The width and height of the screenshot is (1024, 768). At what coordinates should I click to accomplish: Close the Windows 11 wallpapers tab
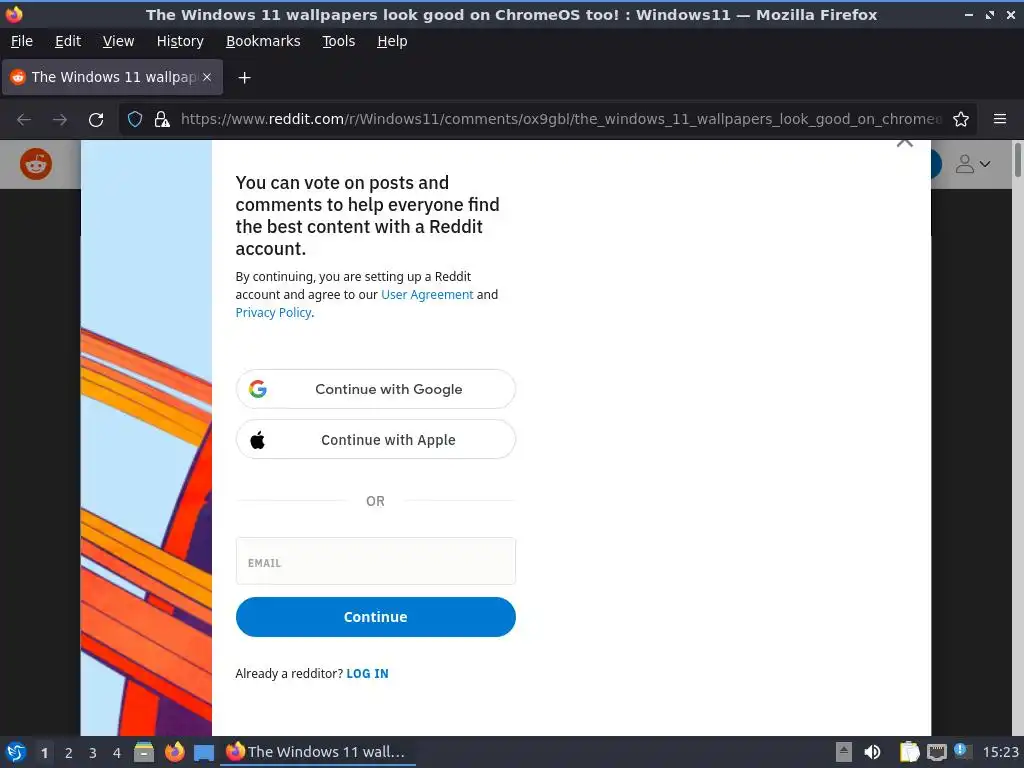(x=206, y=77)
